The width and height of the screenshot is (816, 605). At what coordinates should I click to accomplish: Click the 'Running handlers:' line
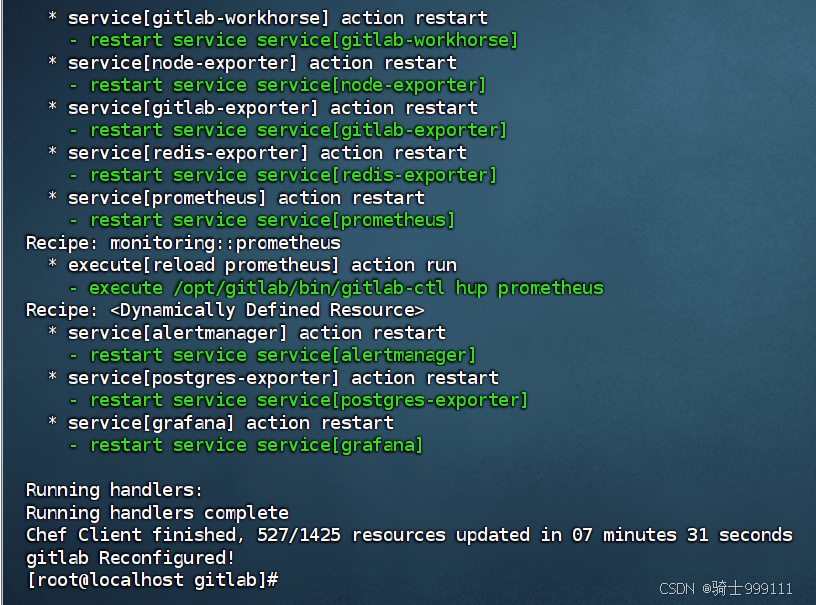tap(114, 491)
